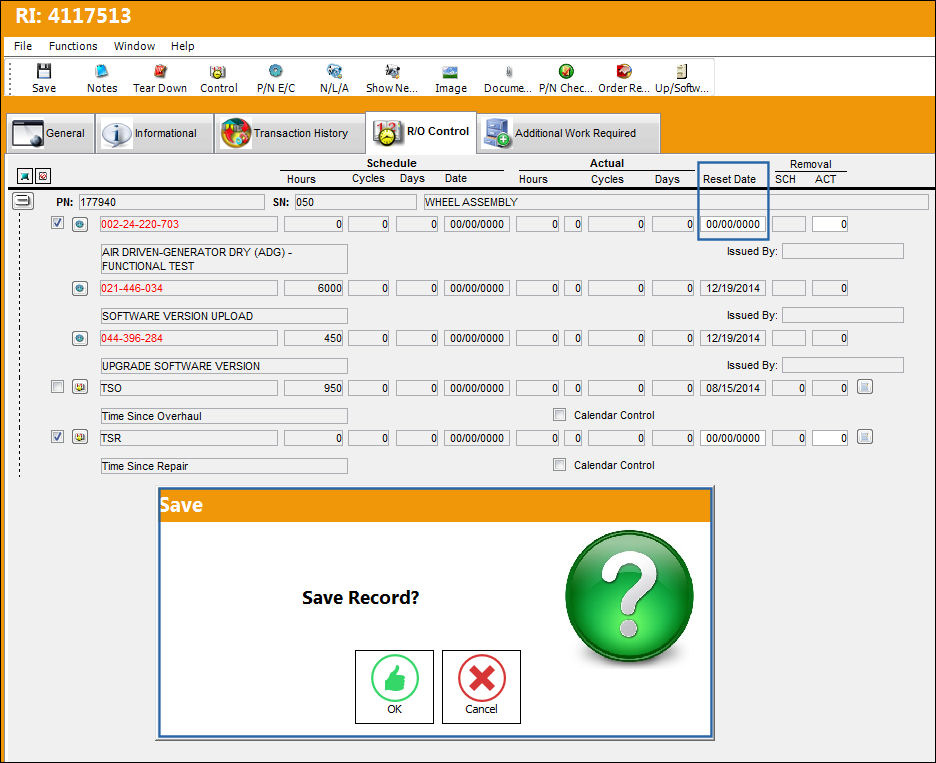This screenshot has width=936, height=763.
Task: Switch to the Transaction History tab
Action: [290, 133]
